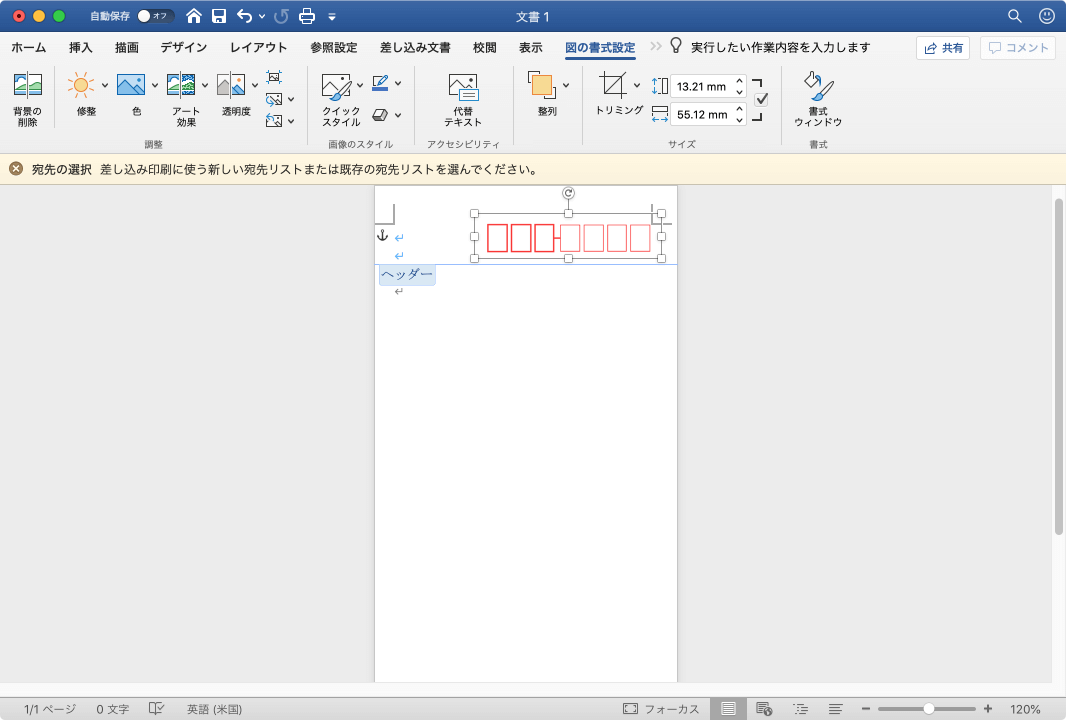Viewport: 1066px width, 720px height.
Task: Open the Quick Access customize dropdown
Action: [x=332, y=17]
